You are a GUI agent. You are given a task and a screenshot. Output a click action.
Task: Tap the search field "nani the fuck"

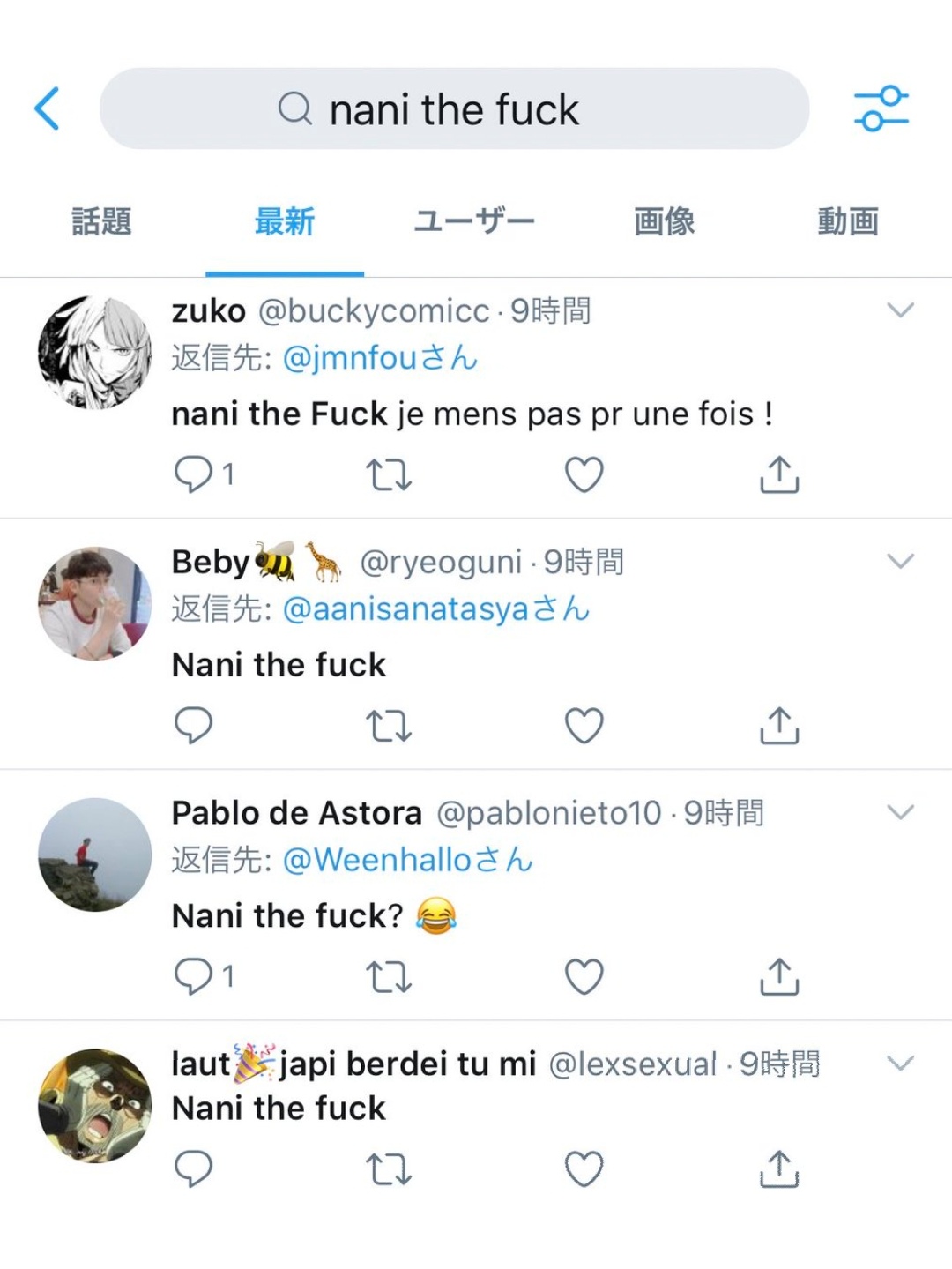coord(454,109)
